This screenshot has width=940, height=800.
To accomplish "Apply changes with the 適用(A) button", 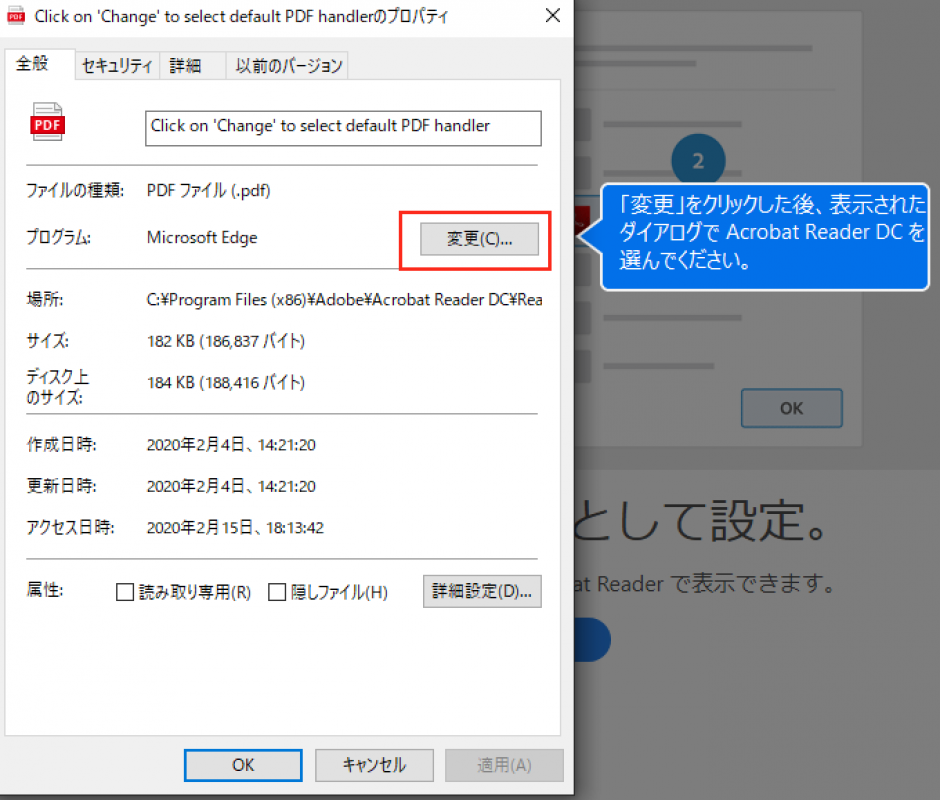I will (x=504, y=765).
